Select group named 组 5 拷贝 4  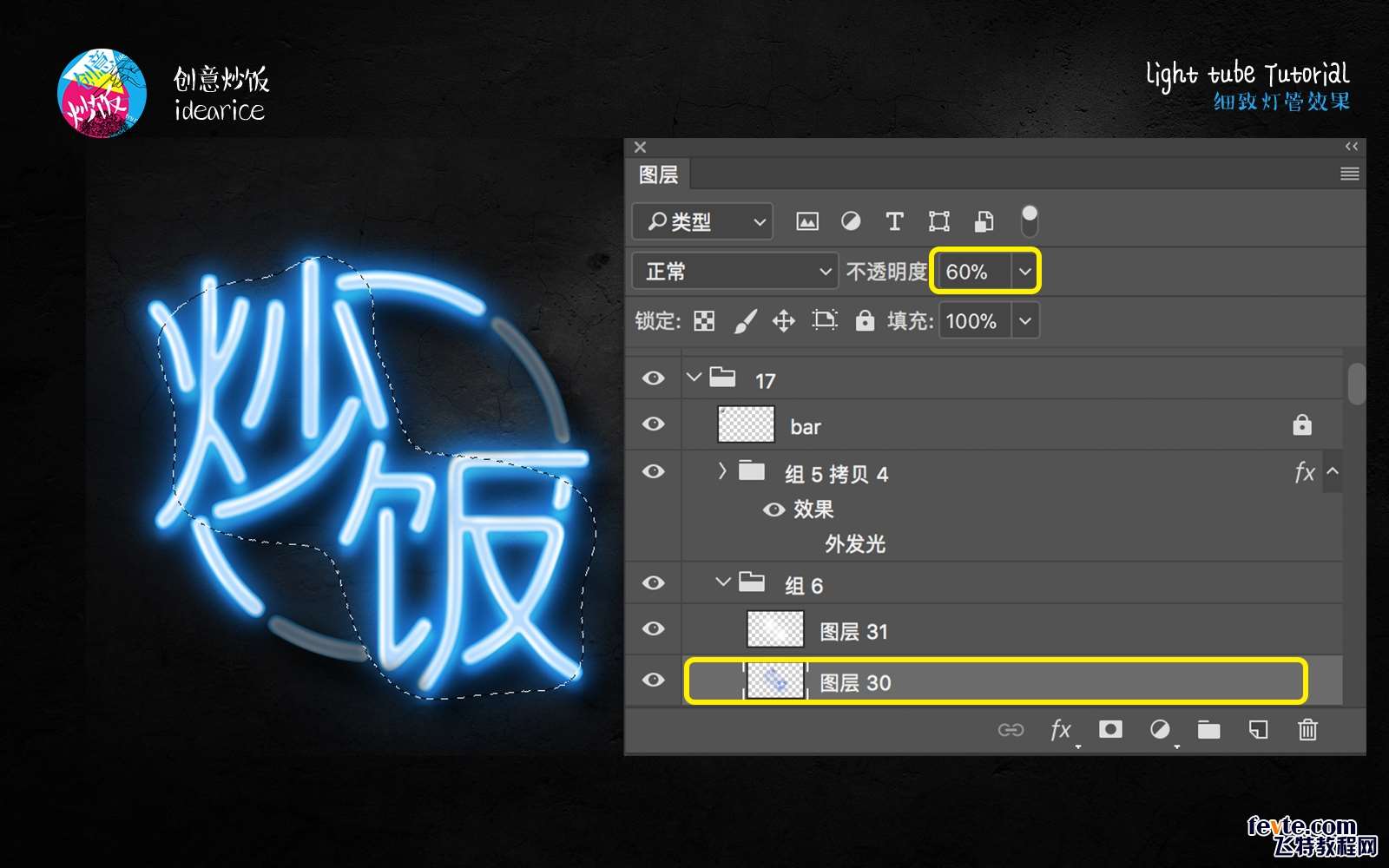pyautogui.click(x=837, y=474)
